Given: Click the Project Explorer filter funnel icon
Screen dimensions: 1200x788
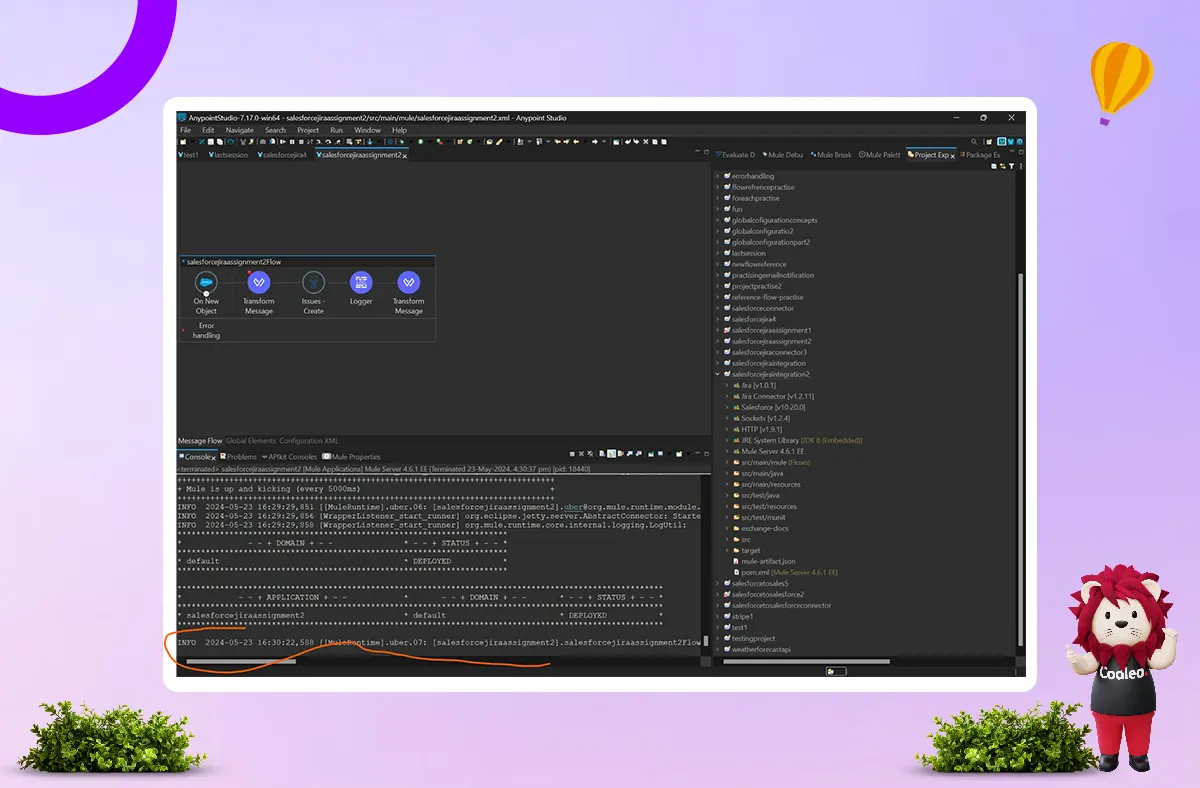Looking at the screenshot, I should click(x=1013, y=166).
